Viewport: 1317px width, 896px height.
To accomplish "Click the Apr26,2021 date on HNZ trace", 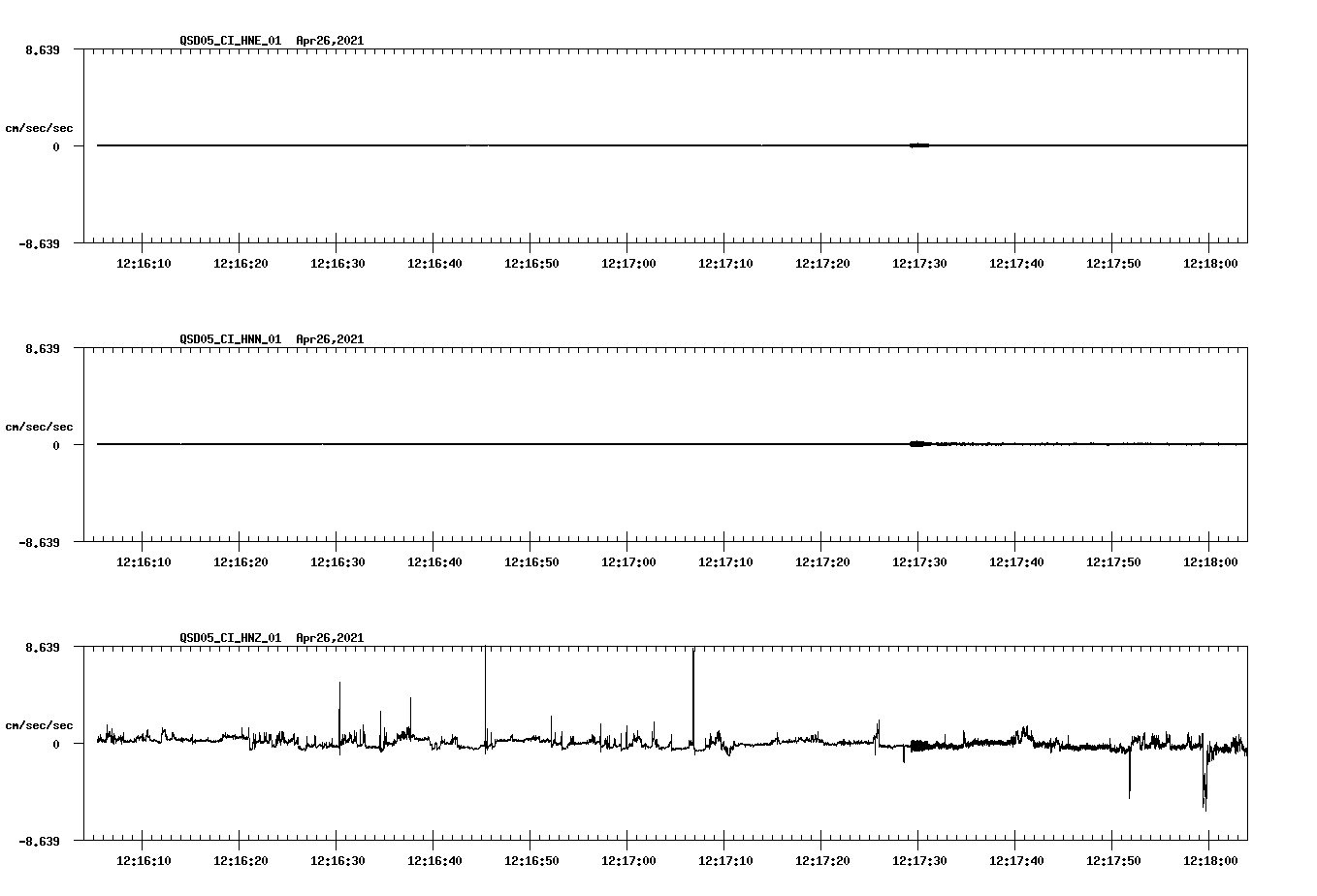I will [329, 638].
